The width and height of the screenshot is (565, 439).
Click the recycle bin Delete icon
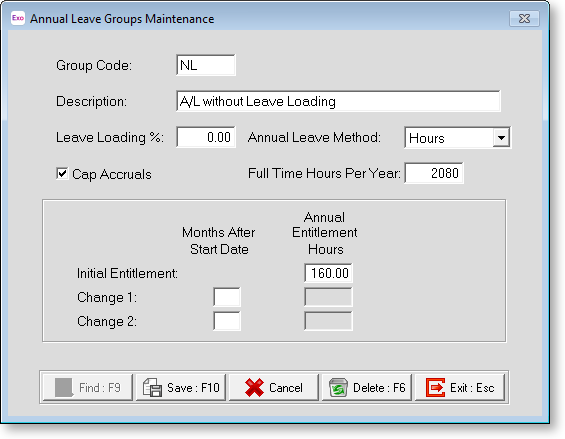338,388
